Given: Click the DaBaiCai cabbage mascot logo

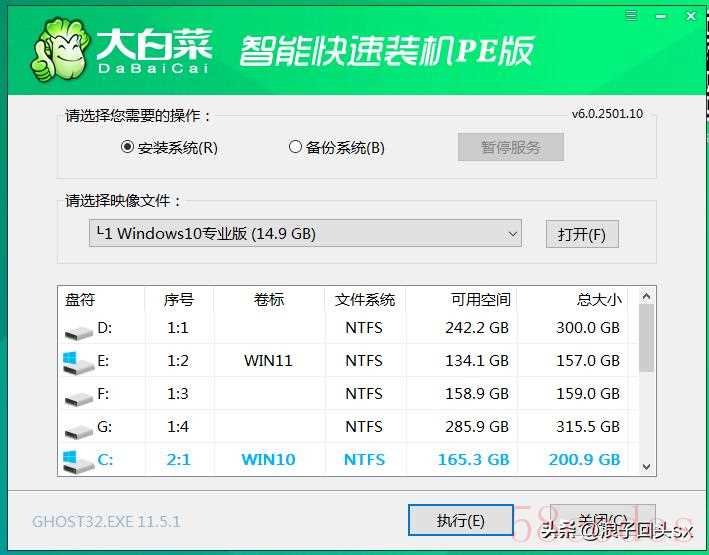Looking at the screenshot, I should click(x=60, y=49).
